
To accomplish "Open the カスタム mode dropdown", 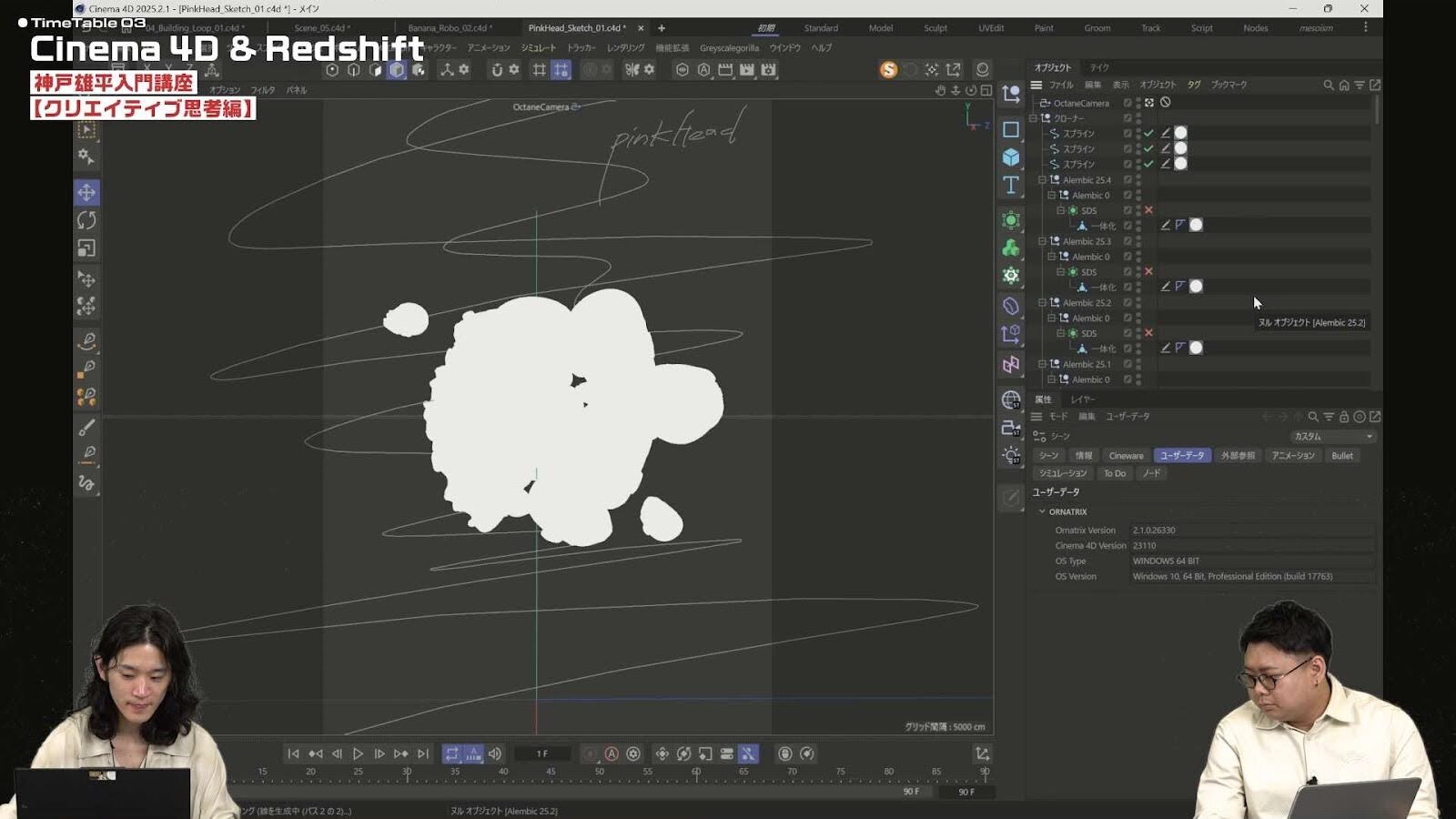I will (x=1332, y=436).
